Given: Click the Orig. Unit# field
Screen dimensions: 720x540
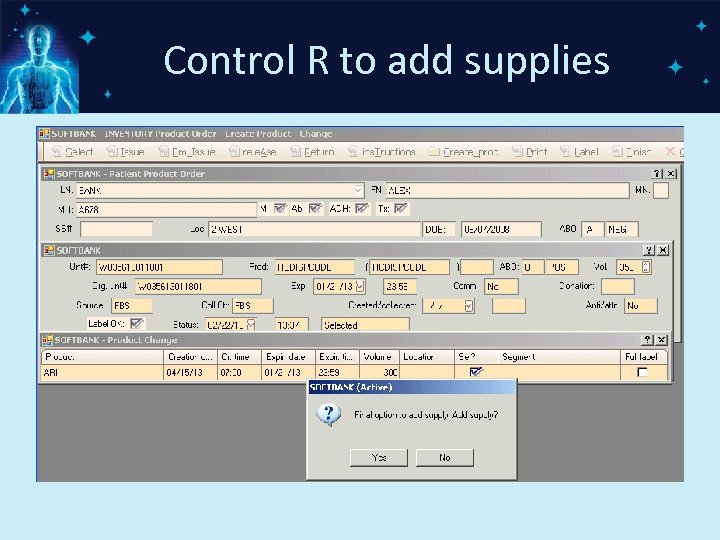Looking at the screenshot, I should pyautogui.click(x=198, y=286).
